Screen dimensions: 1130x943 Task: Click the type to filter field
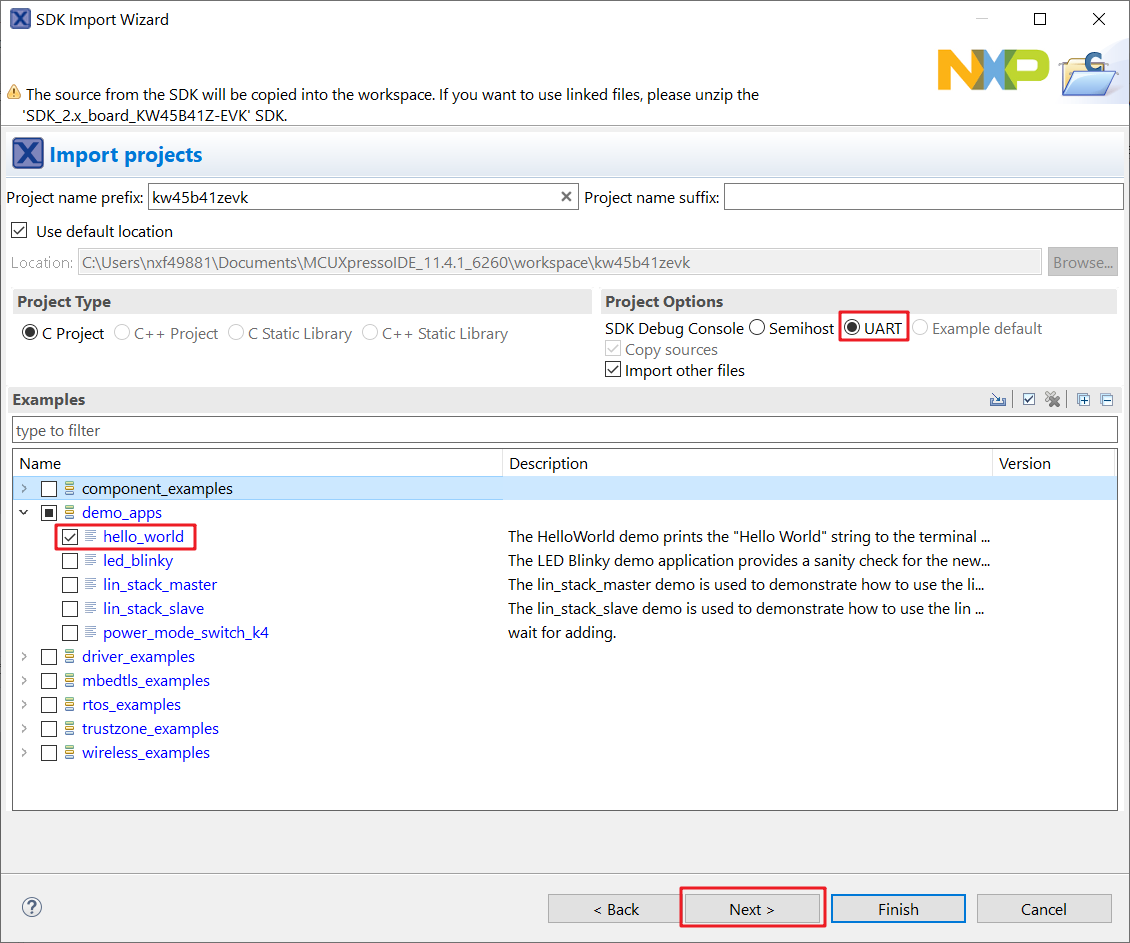[x=564, y=430]
